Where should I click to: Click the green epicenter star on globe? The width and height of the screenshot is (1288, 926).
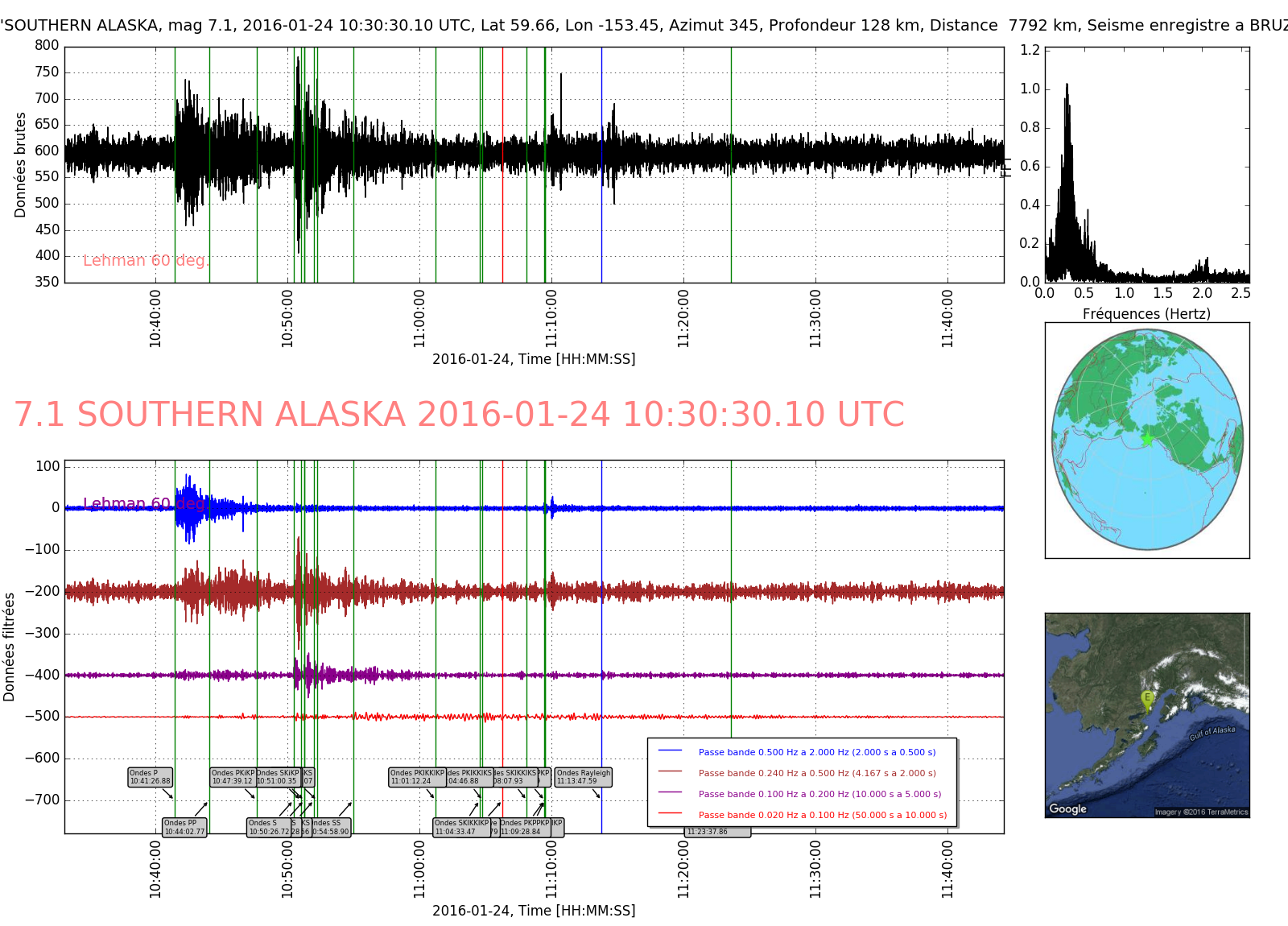point(1146,439)
